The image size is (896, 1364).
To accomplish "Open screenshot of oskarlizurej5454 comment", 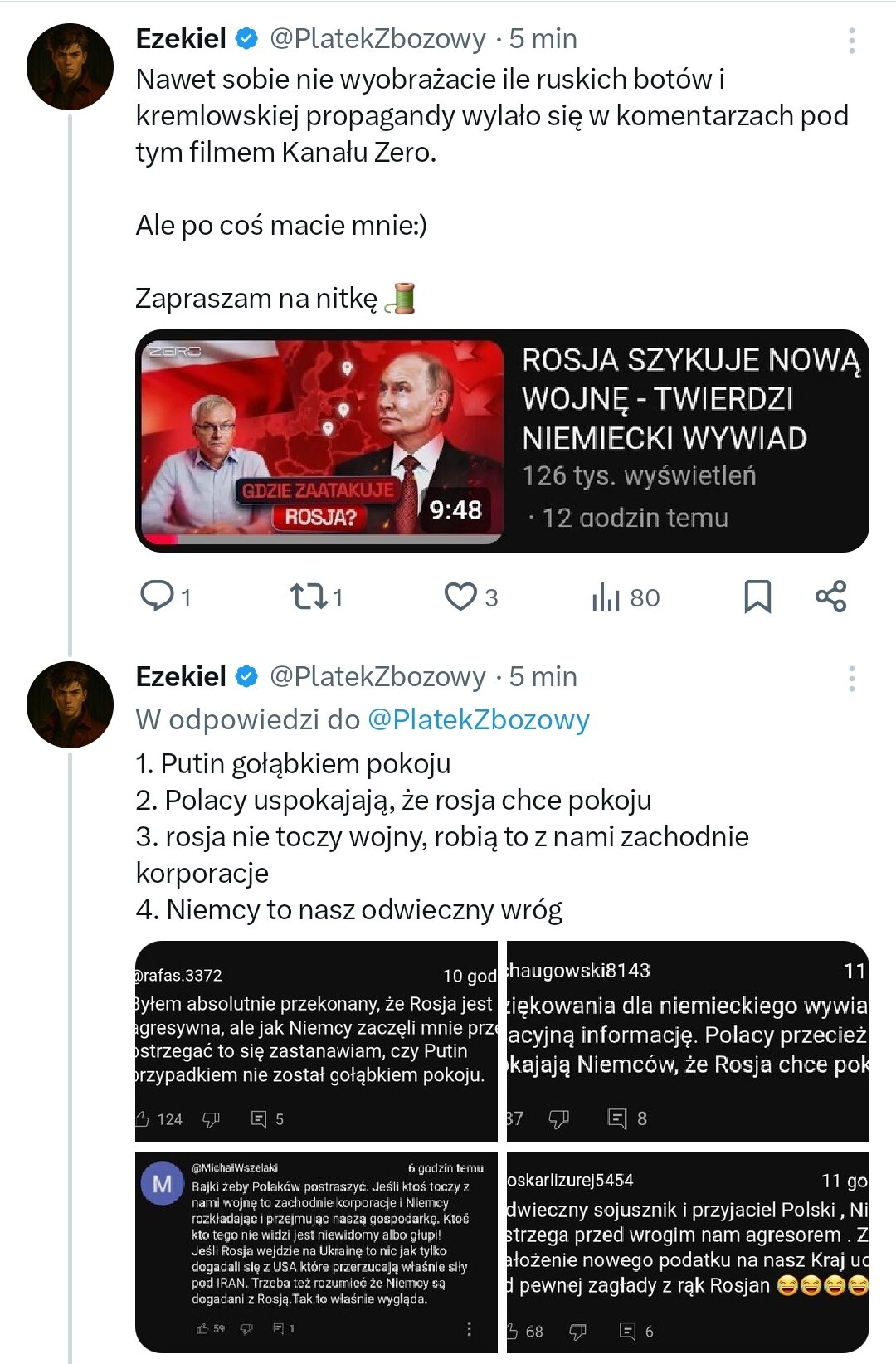I will tap(688, 1251).
